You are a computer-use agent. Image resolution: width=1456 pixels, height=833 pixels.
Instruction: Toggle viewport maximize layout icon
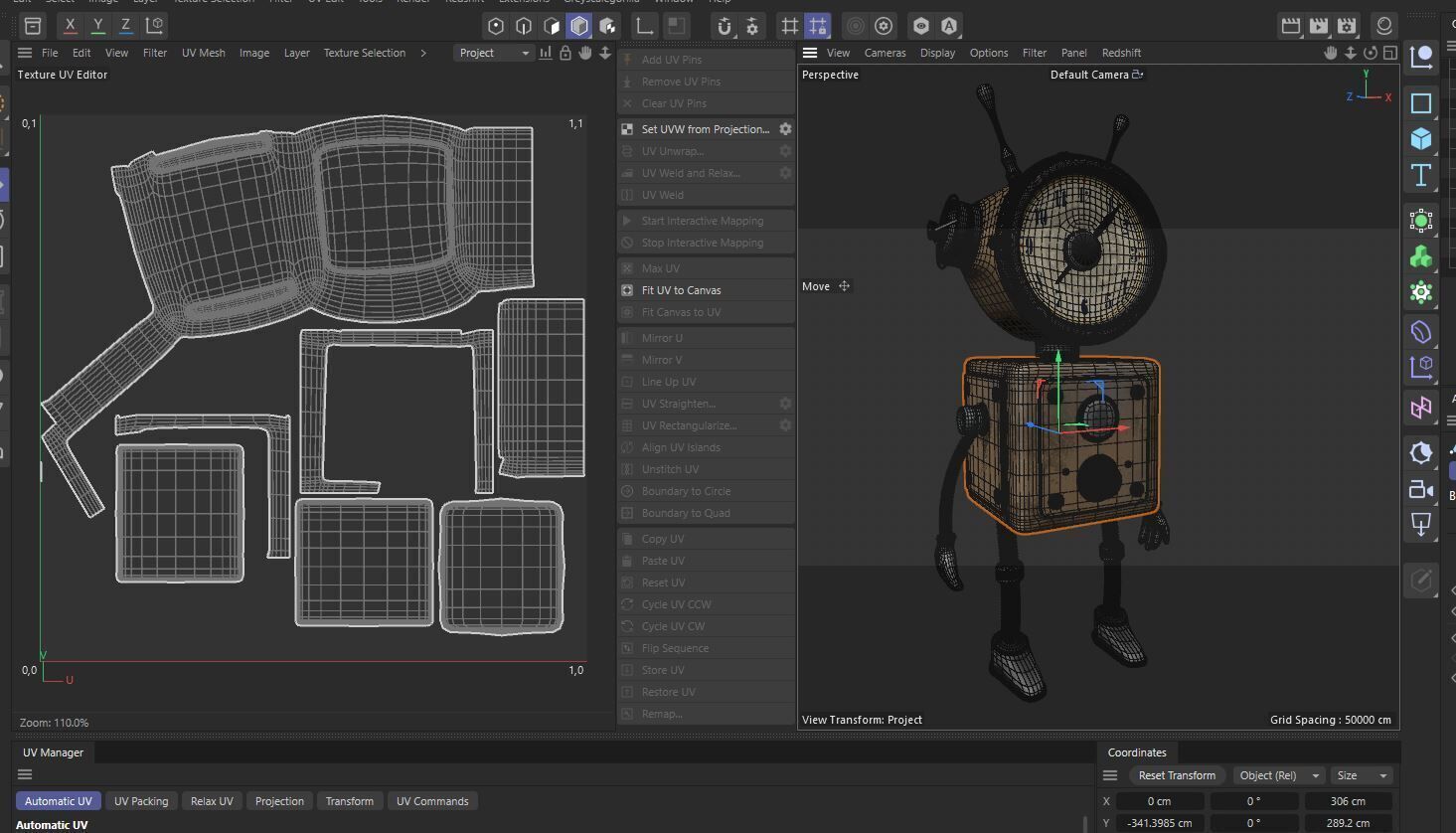pos(1390,53)
